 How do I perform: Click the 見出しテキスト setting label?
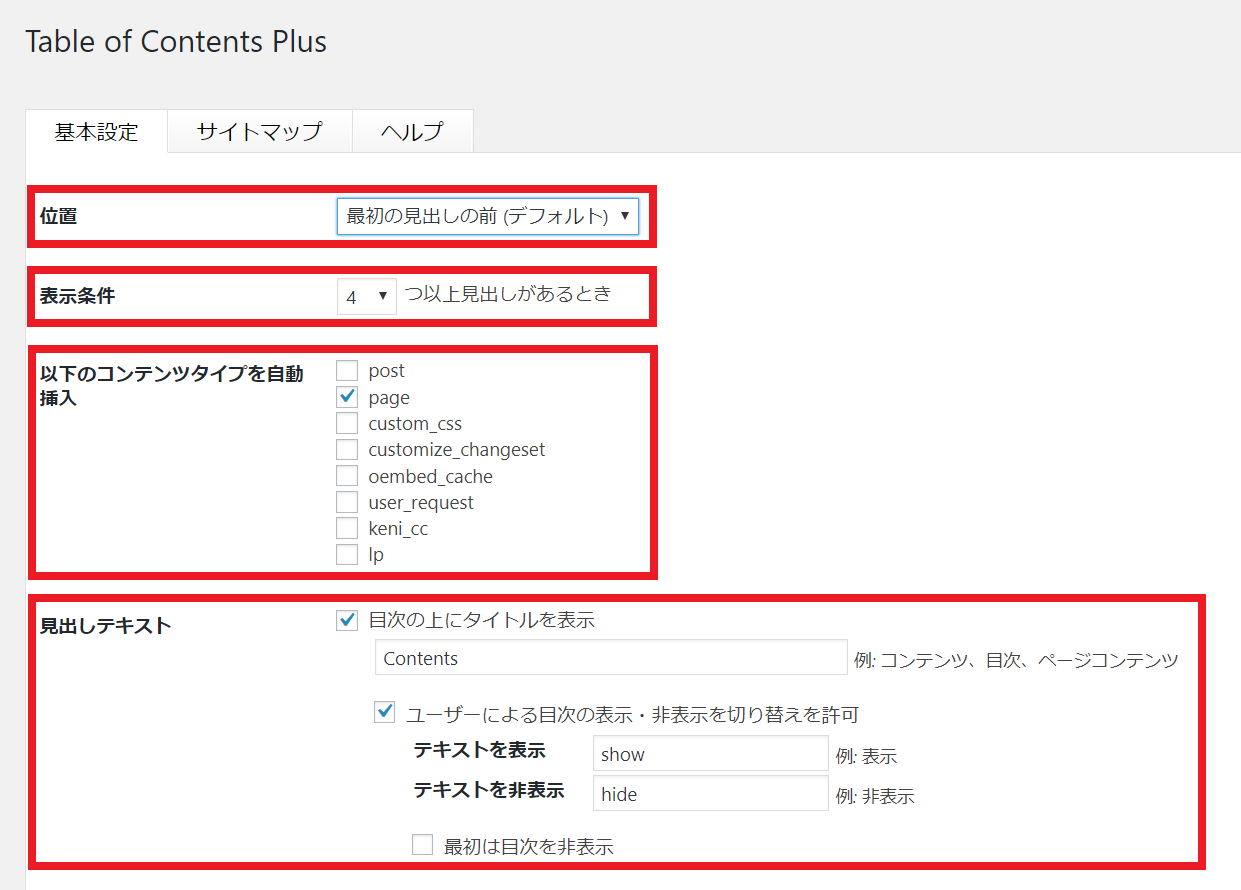click(x=105, y=626)
